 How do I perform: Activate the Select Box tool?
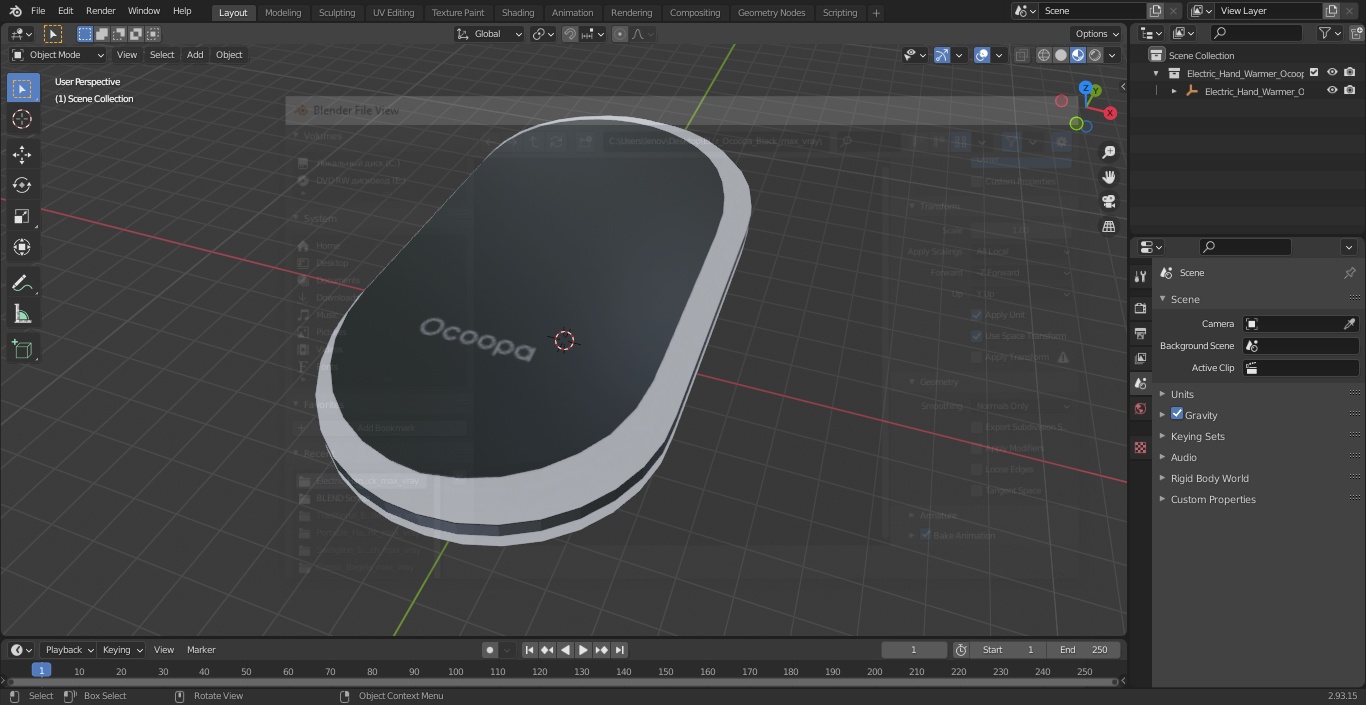click(22, 88)
